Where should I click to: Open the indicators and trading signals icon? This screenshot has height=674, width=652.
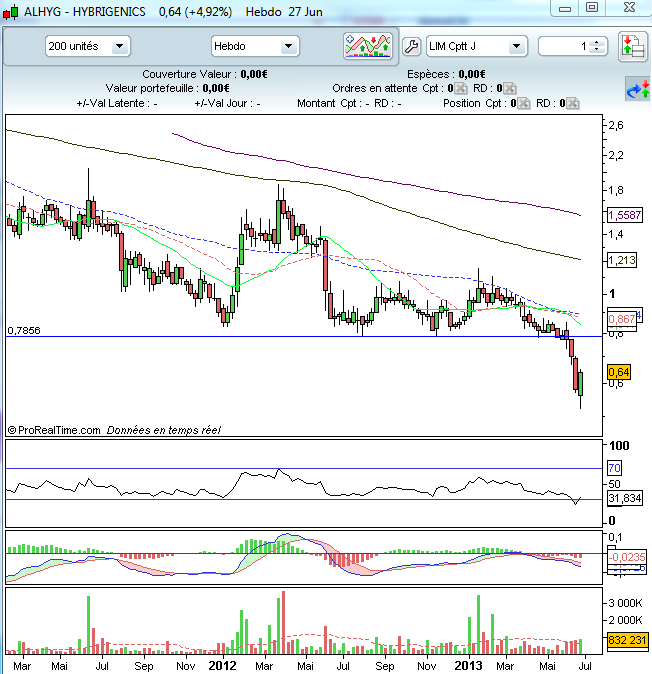368,46
